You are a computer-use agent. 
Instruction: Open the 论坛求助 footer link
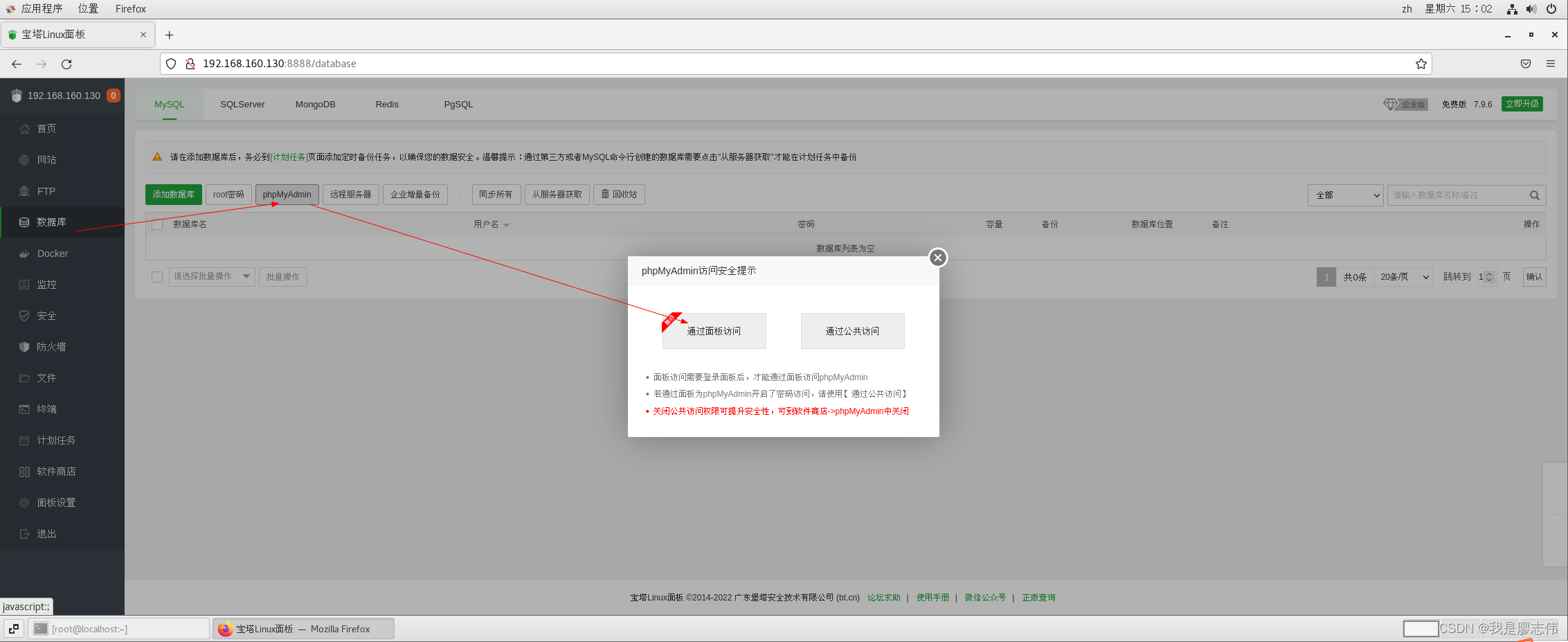tap(884, 598)
